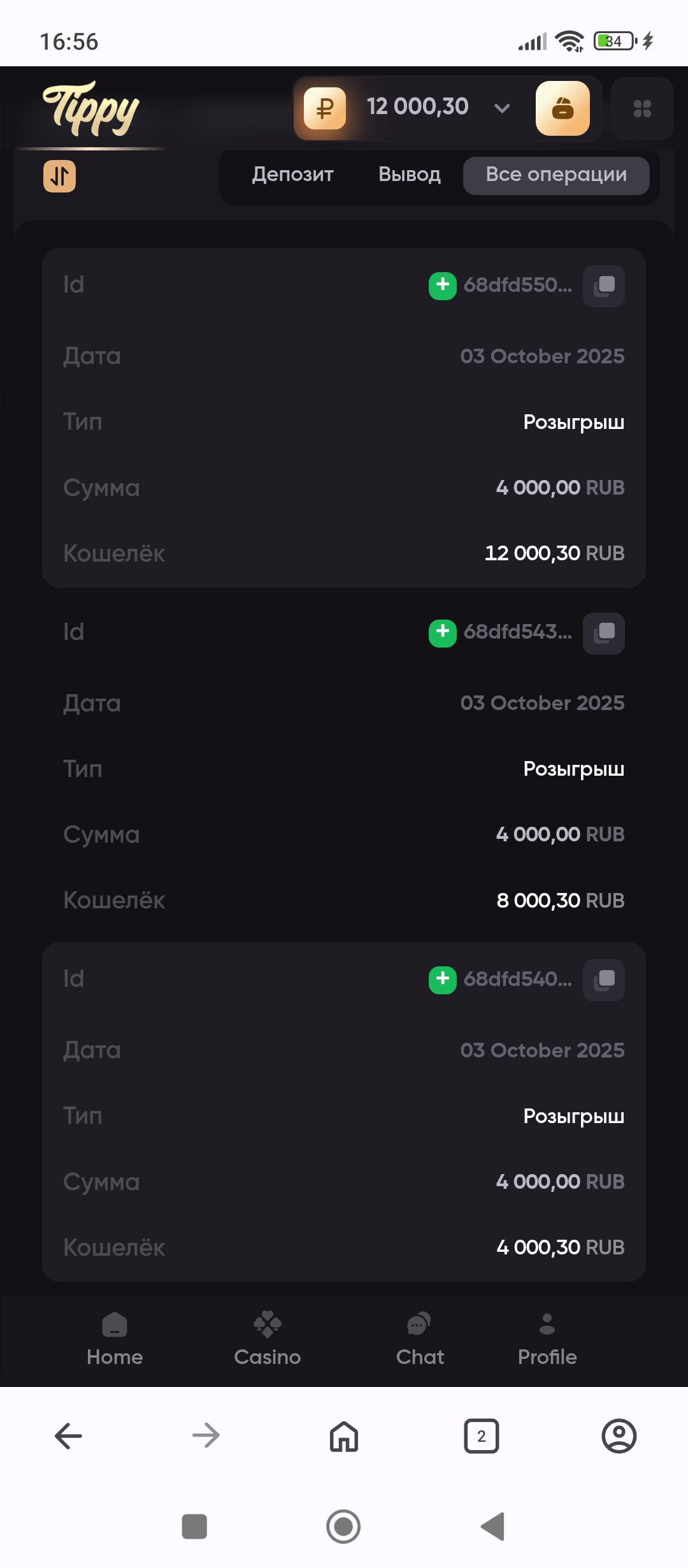This screenshot has width=688, height=1568.
Task: Click the Tippy logo
Action: point(91,108)
